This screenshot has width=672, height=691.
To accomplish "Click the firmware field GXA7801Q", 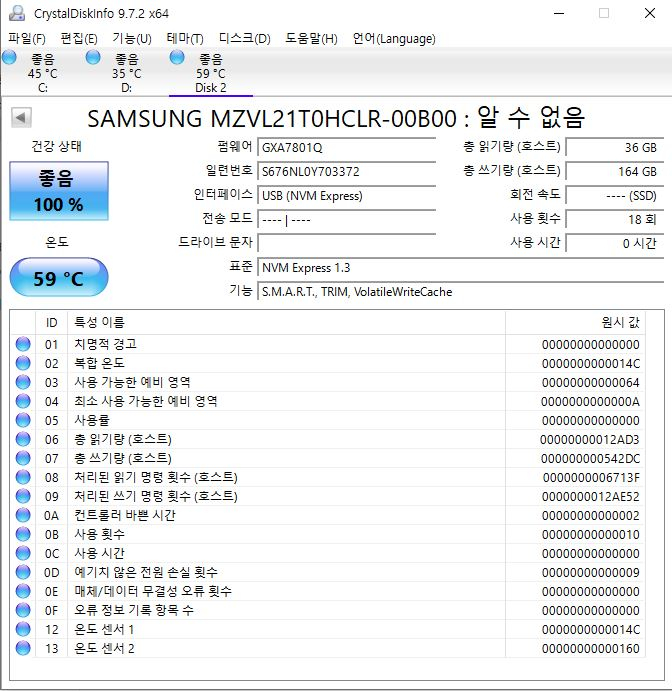I will (346, 147).
